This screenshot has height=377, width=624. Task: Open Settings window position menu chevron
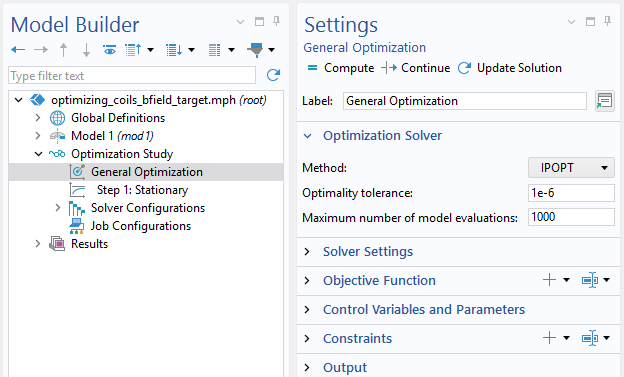coord(571,22)
